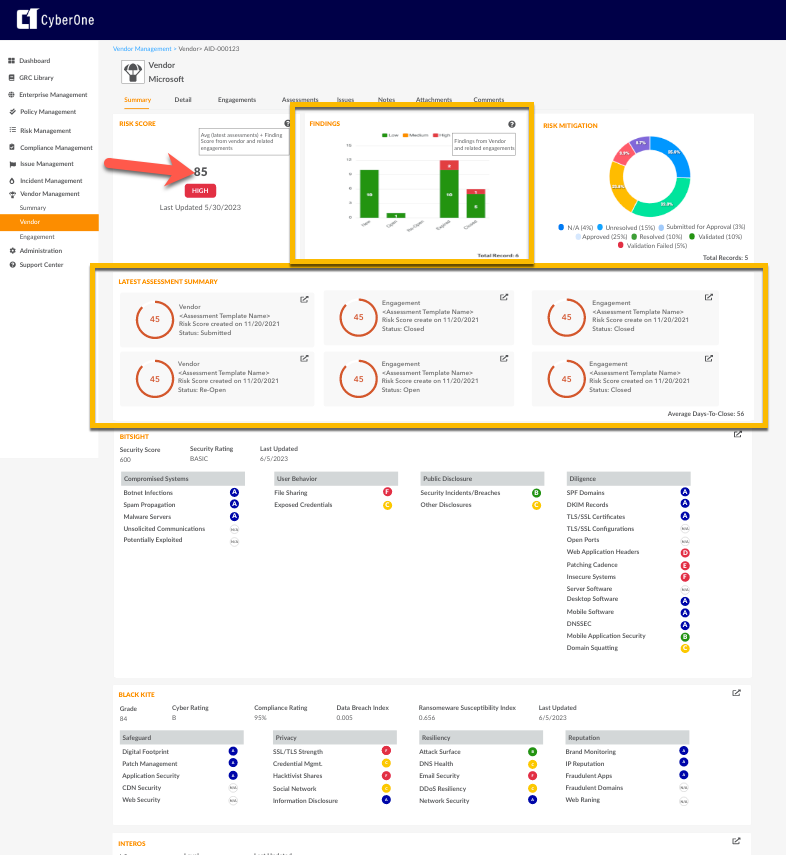Select highlighted Vendor sidebar sub-item
Image resolution: width=786 pixels, height=855 pixels.
click(x=49, y=222)
